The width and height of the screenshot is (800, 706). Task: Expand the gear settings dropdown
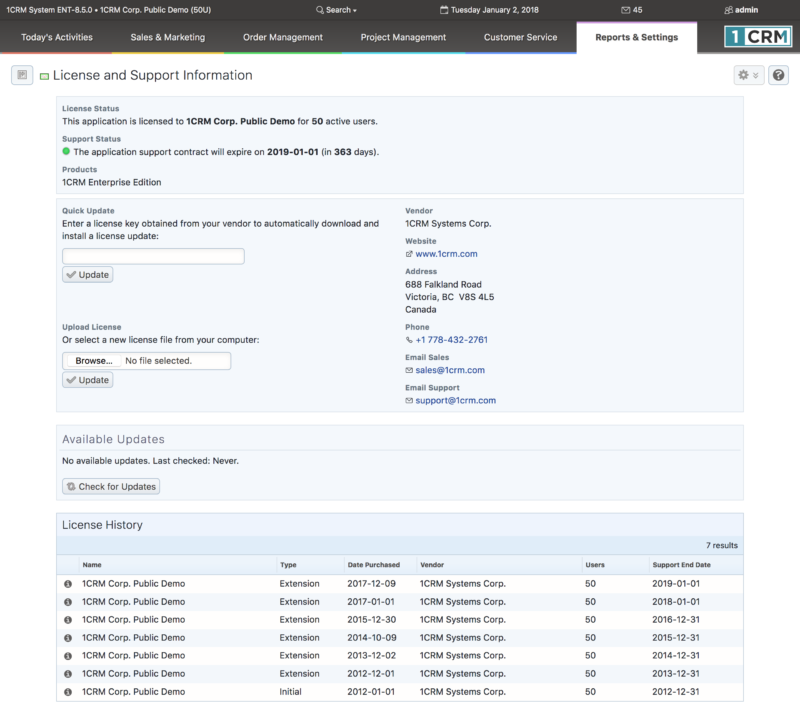click(x=747, y=75)
